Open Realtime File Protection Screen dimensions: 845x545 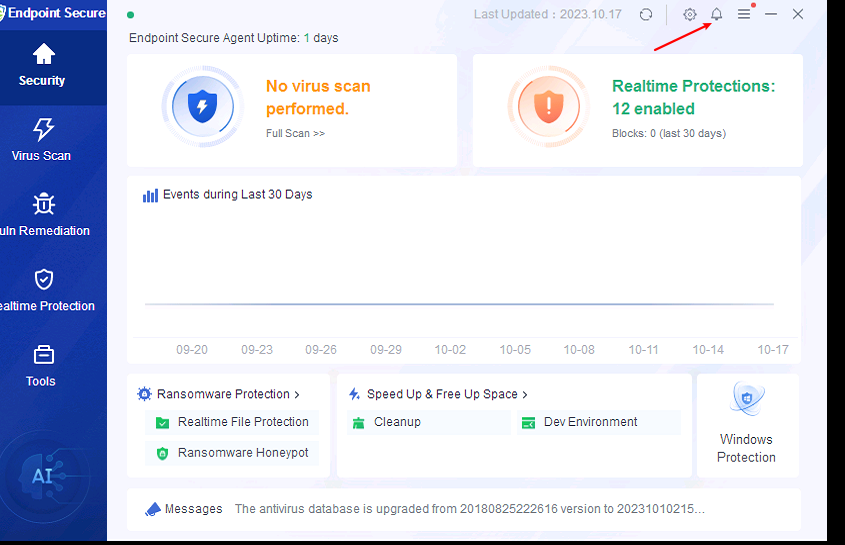[232, 422]
